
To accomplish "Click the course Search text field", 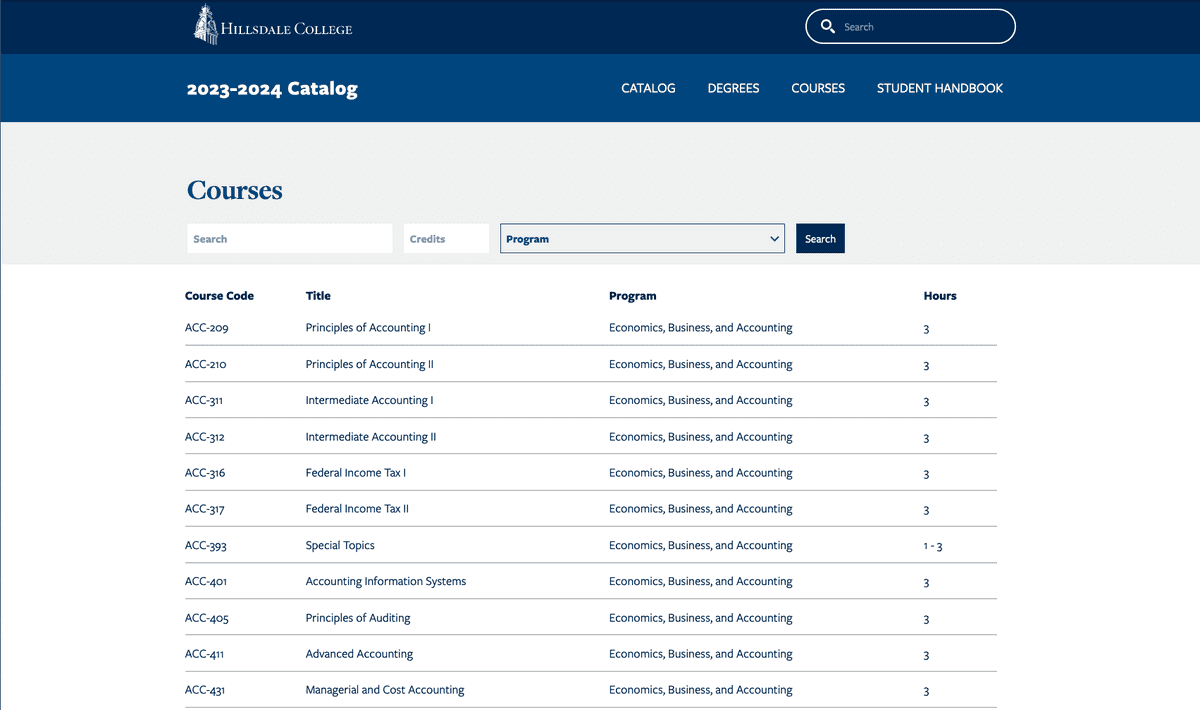I will click(x=289, y=238).
